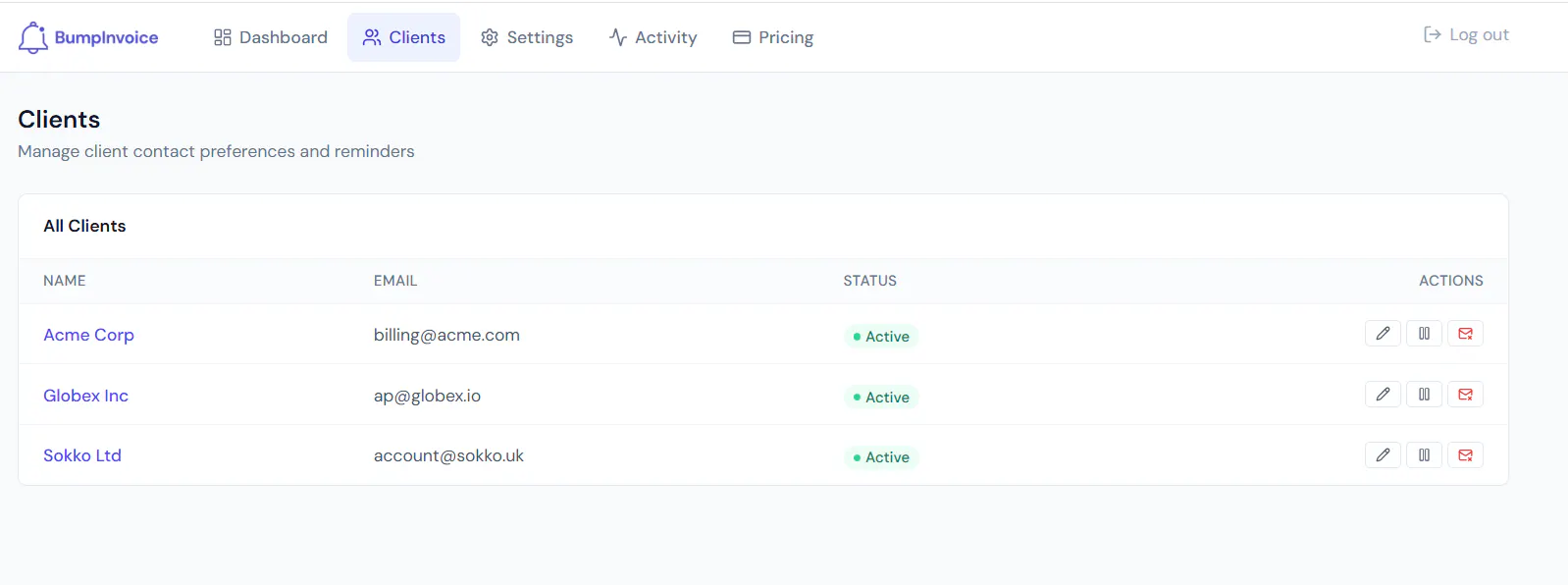
Task: Click the red mail icon for Globex Inc
Action: pos(1465,395)
